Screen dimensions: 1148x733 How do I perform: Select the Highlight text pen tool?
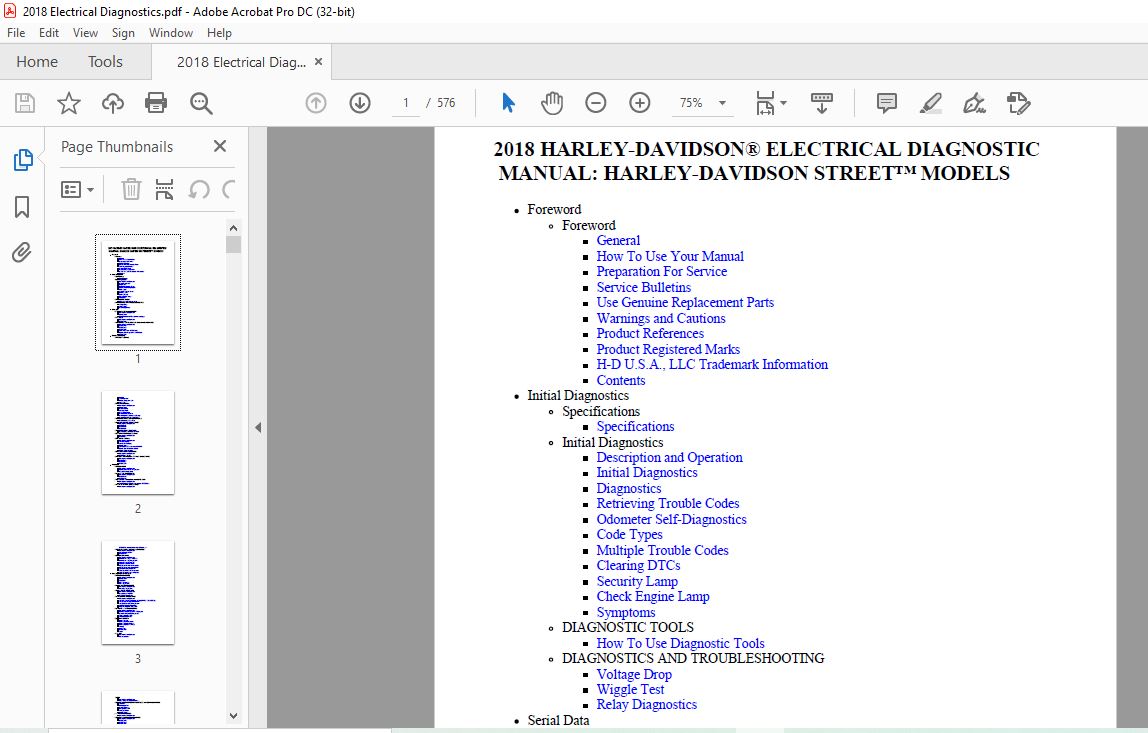[x=931, y=103]
